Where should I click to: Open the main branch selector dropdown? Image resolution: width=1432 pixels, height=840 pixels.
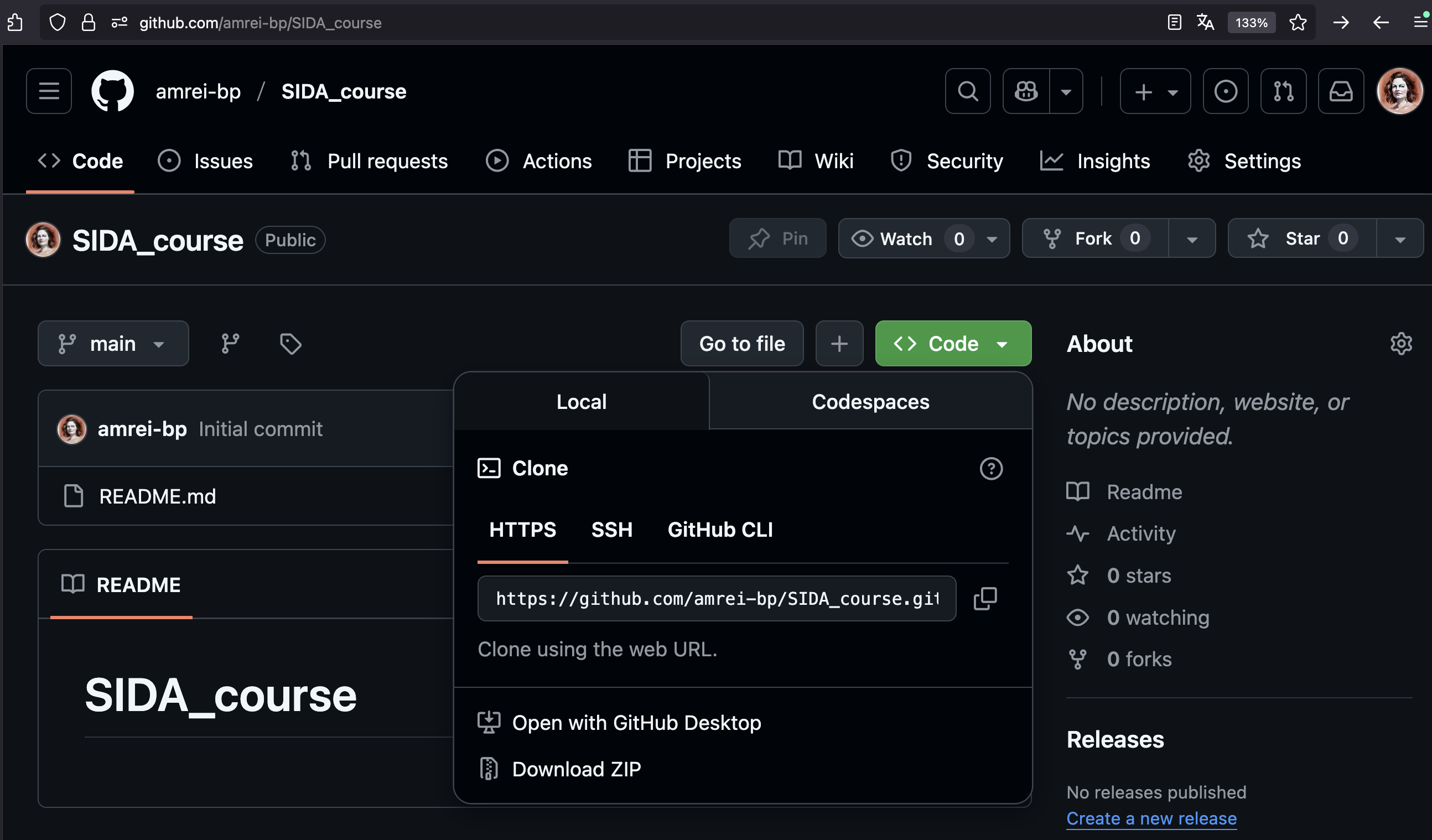click(x=113, y=343)
